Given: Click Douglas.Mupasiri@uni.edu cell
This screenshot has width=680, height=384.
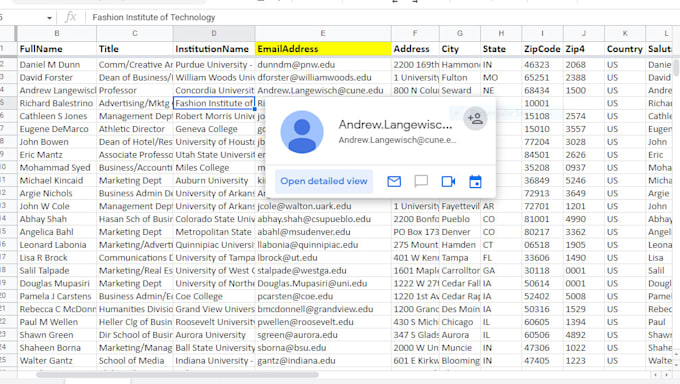Looking at the screenshot, I should (x=323, y=283).
